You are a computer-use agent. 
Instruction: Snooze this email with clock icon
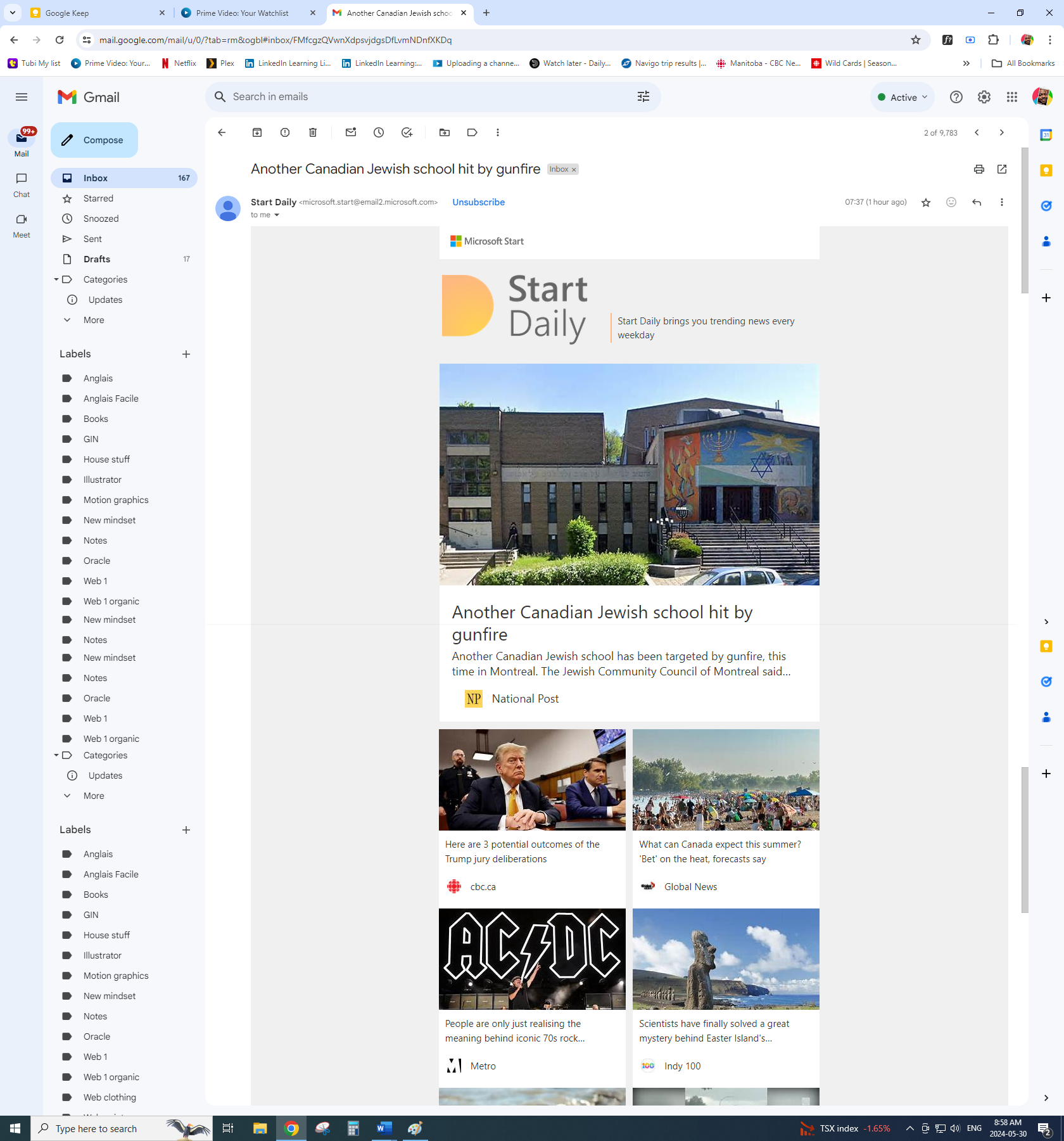379,132
